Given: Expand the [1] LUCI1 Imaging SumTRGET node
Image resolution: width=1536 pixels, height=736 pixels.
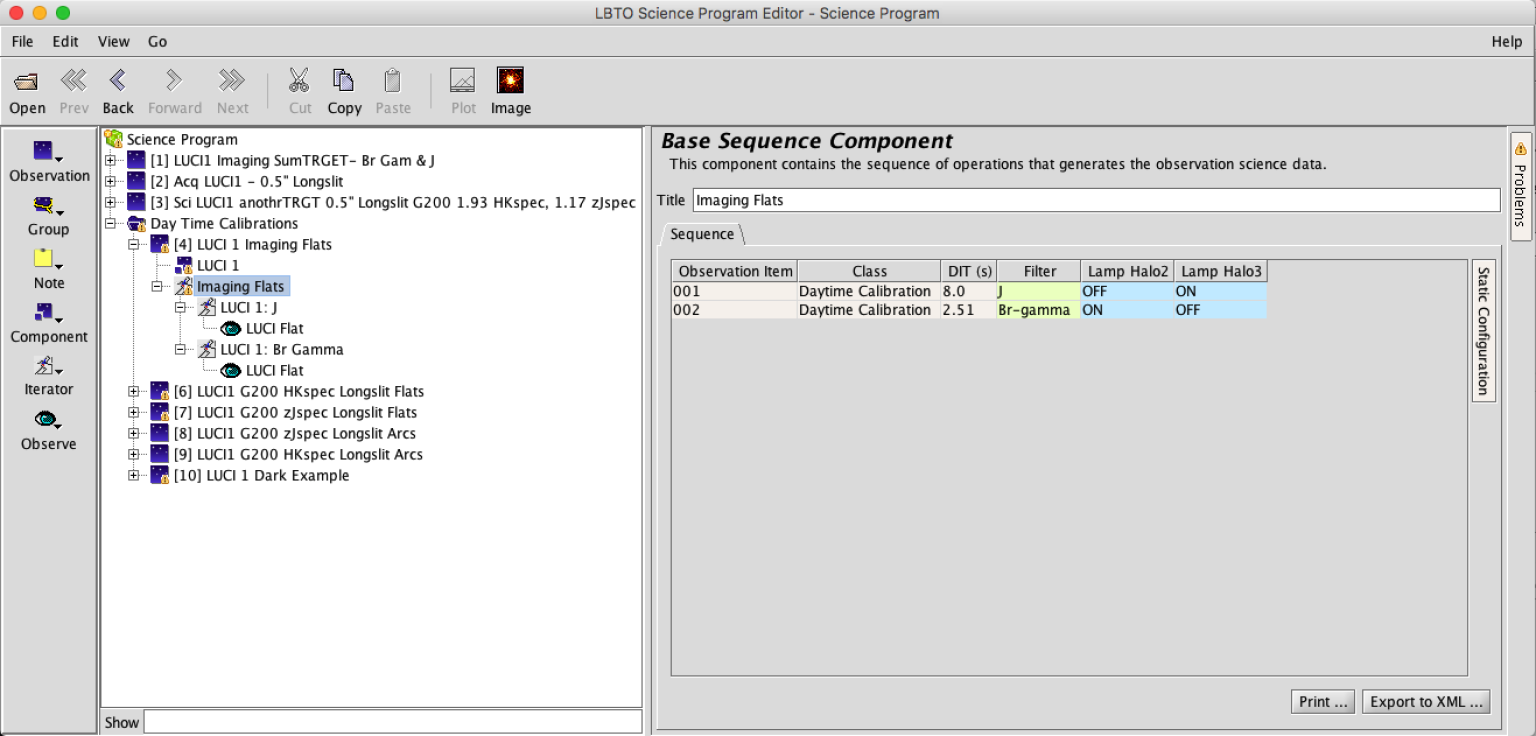Looking at the screenshot, I should click(x=110, y=160).
